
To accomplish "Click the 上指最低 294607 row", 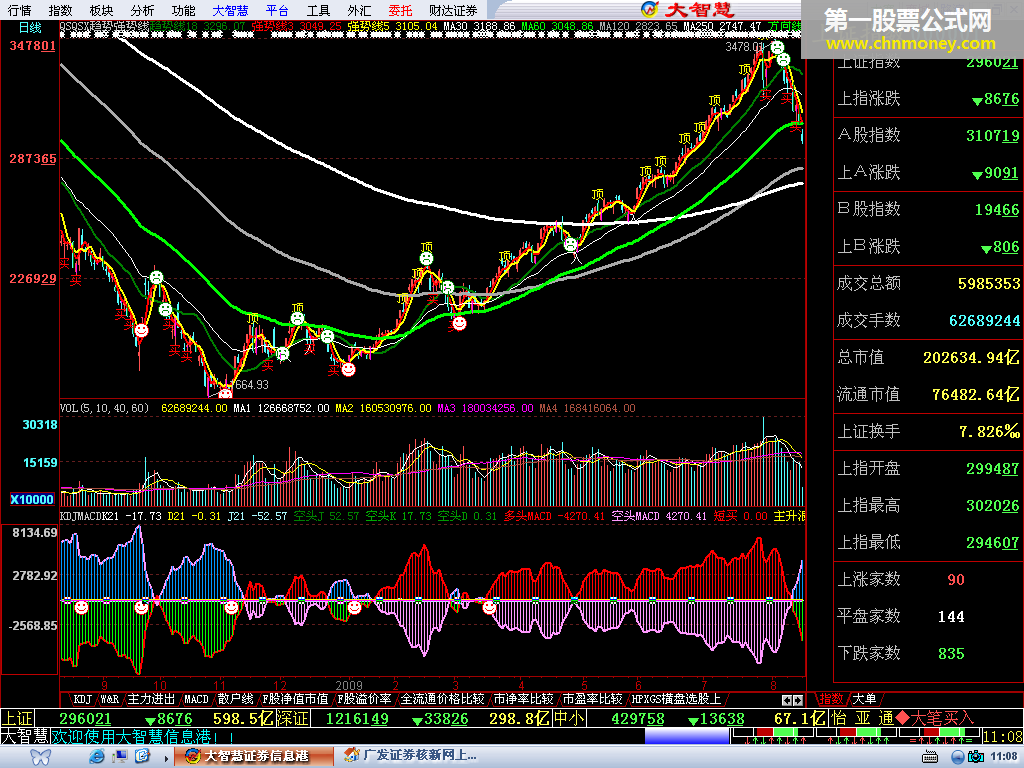I will point(928,542).
